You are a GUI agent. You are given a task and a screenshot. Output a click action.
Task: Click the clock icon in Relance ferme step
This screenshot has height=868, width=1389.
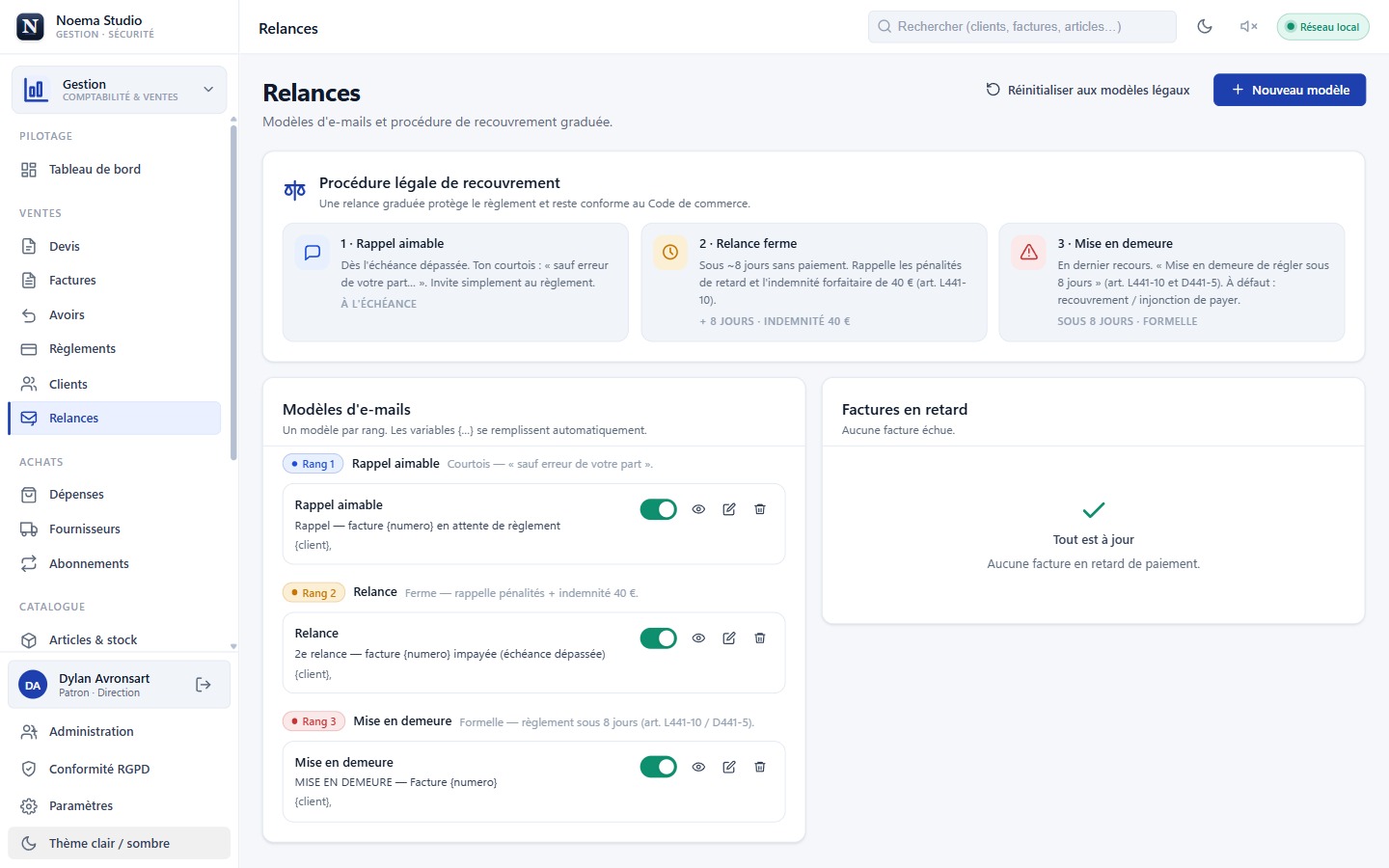(670, 253)
